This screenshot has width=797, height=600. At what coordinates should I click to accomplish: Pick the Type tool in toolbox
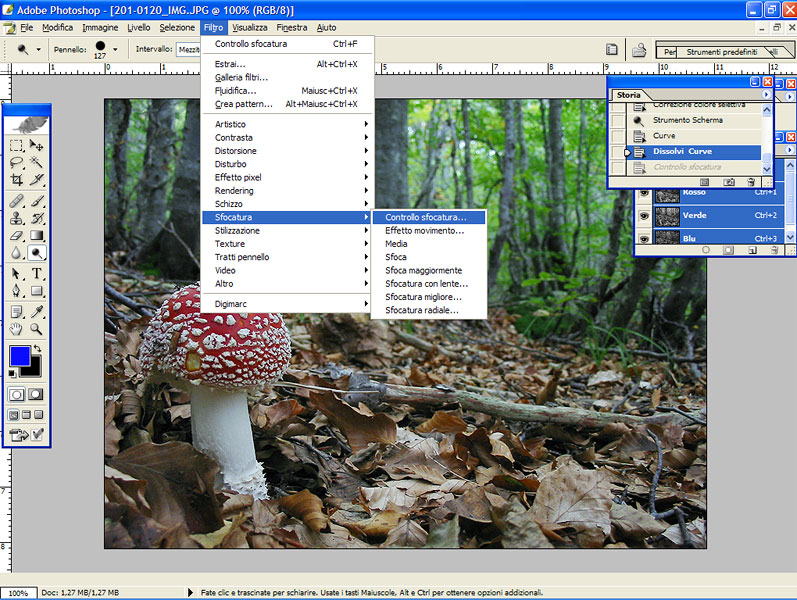tap(37, 274)
